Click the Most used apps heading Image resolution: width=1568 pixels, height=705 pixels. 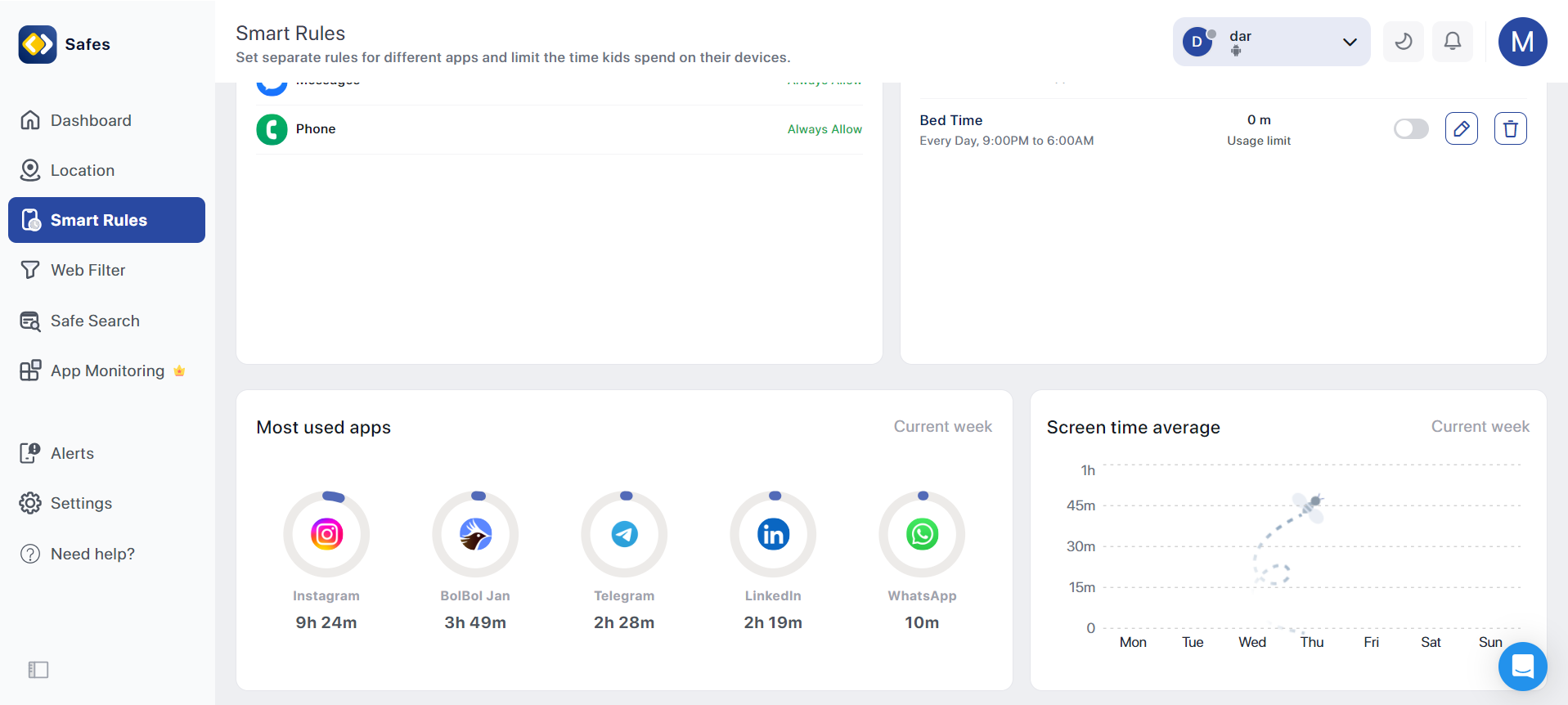(323, 427)
